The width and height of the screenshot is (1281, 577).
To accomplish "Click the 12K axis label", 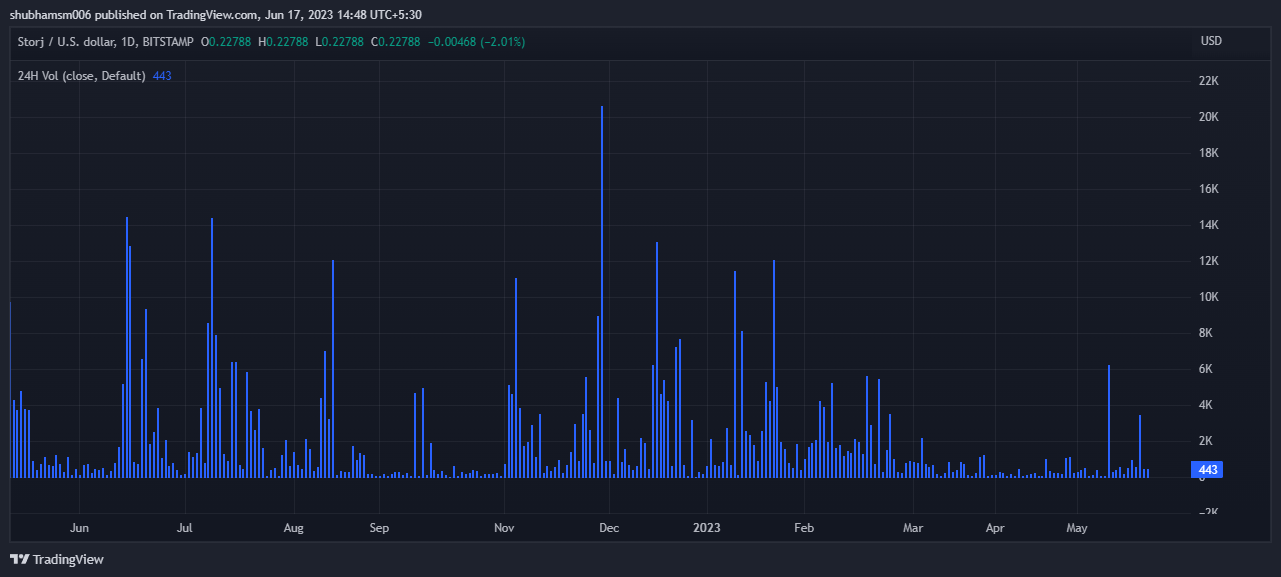I will (x=1208, y=261).
